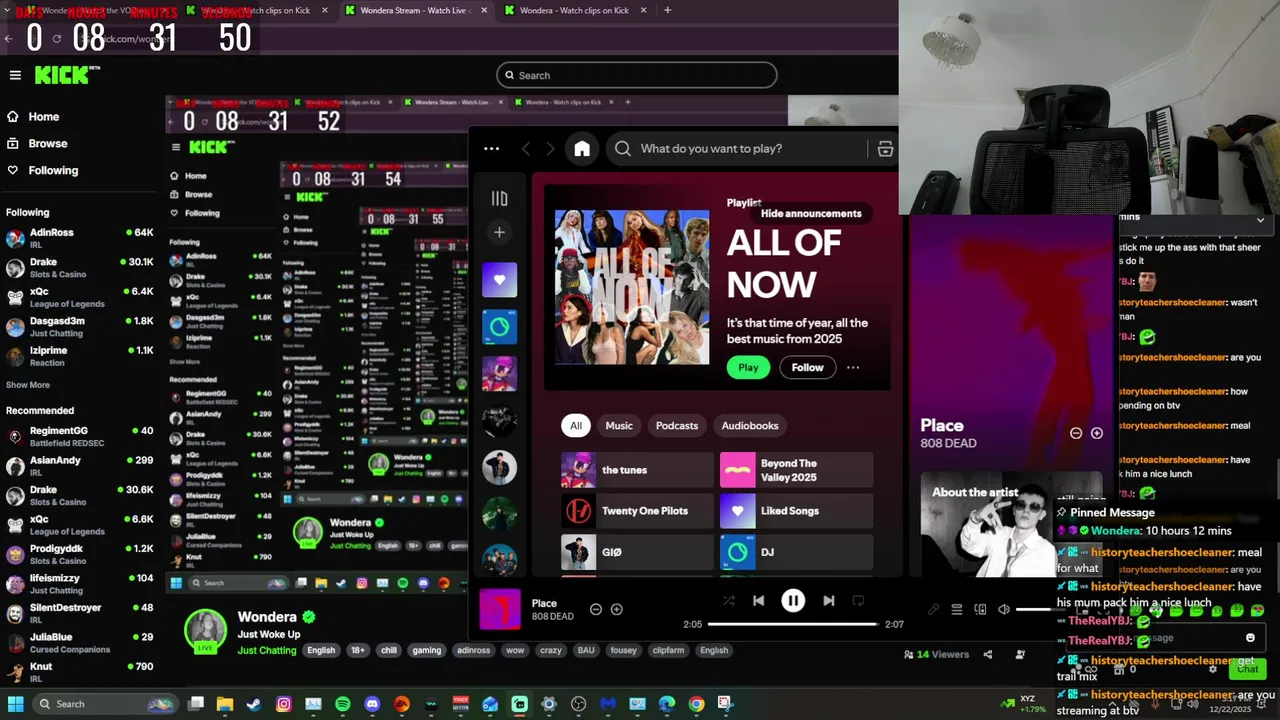Image resolution: width=1280 pixels, height=720 pixels.
Task: Follow the All Of Now playlist
Action: click(808, 368)
